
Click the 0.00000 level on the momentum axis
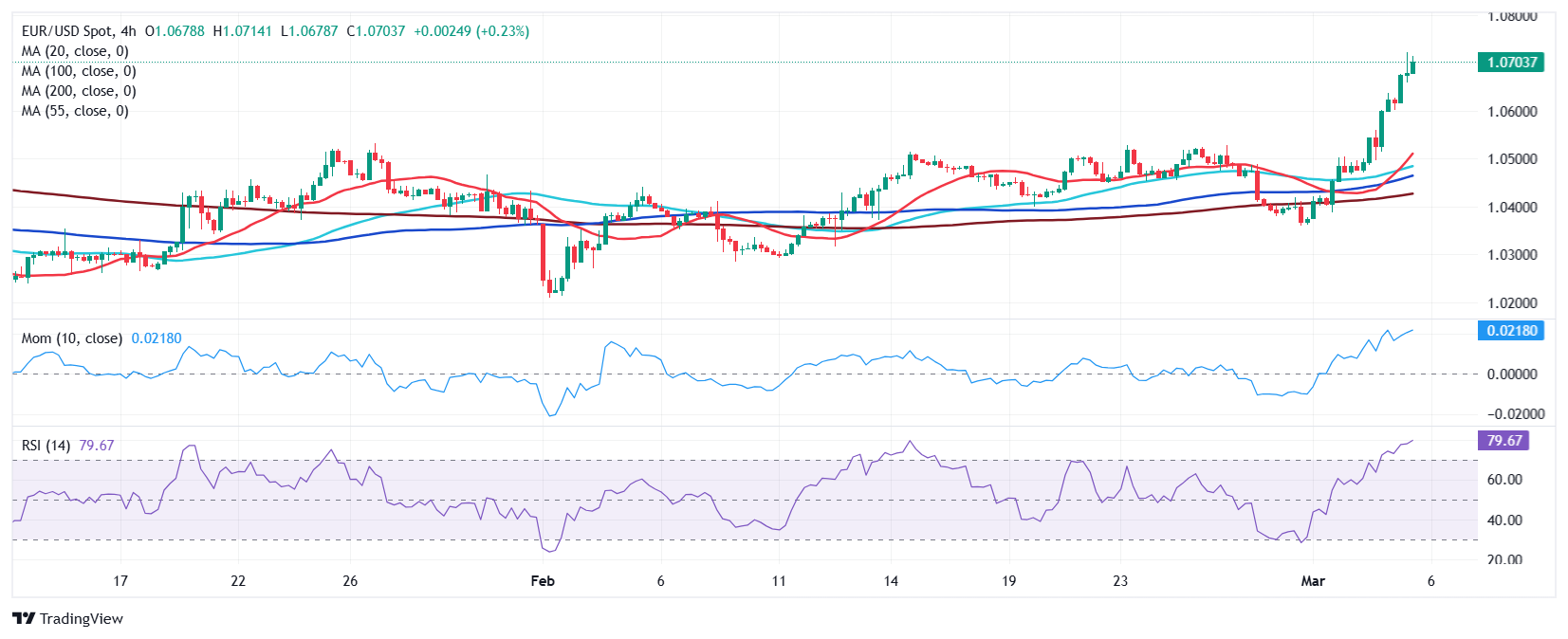pyautogui.click(x=1512, y=374)
